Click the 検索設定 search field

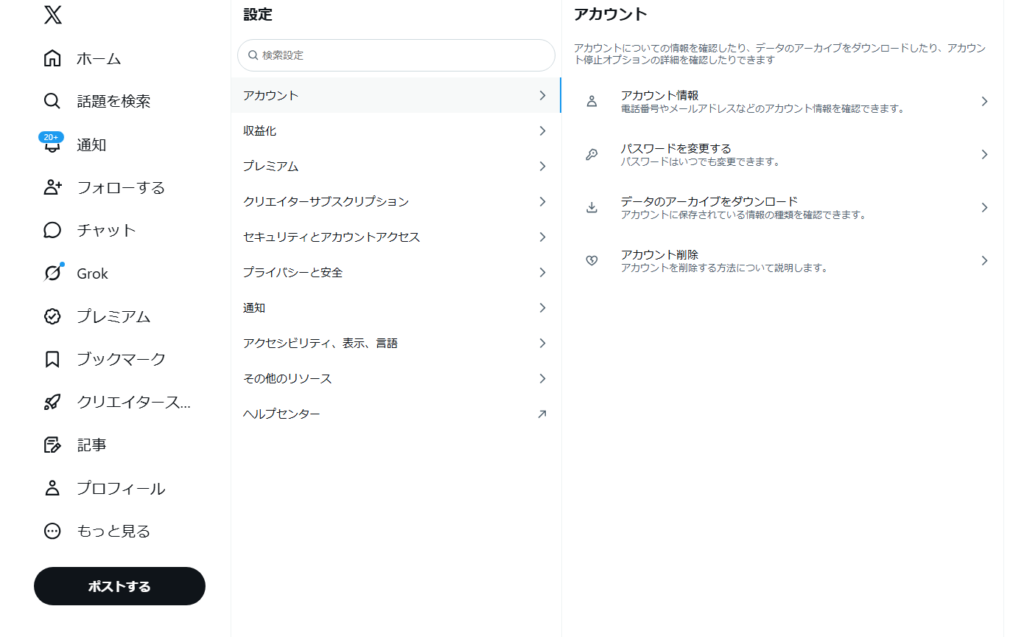400,55
